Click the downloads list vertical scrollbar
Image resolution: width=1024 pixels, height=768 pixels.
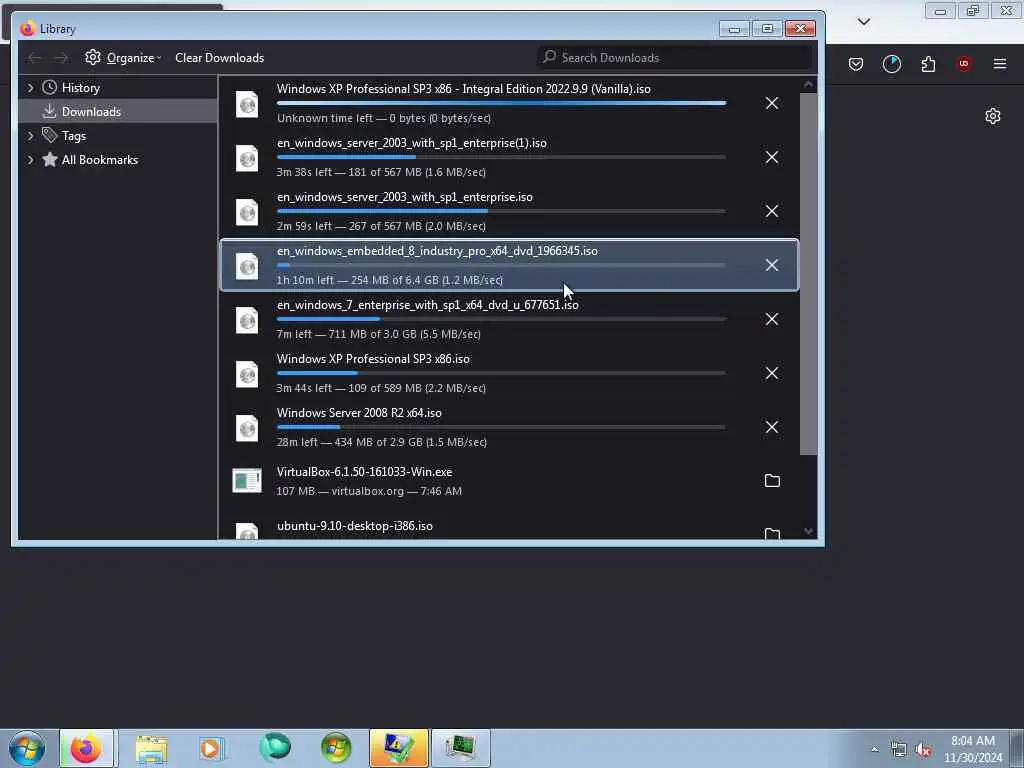[x=808, y=274]
